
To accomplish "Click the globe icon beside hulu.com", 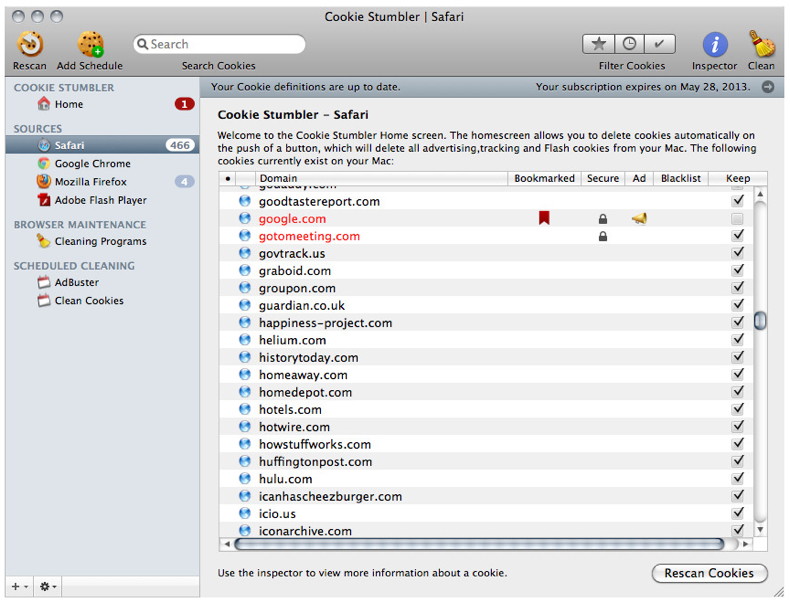I will pyautogui.click(x=245, y=479).
